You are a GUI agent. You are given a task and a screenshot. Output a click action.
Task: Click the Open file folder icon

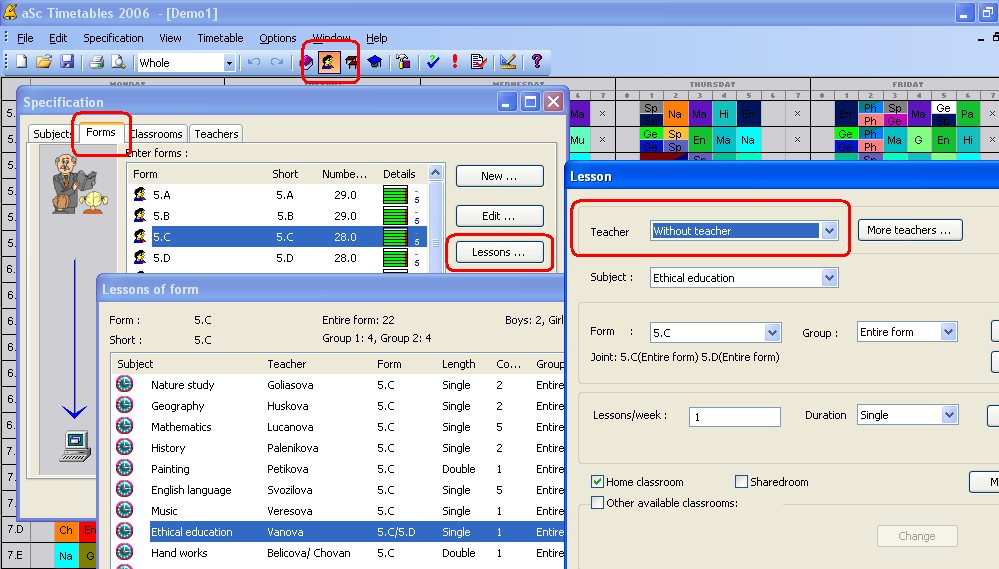tap(44, 62)
